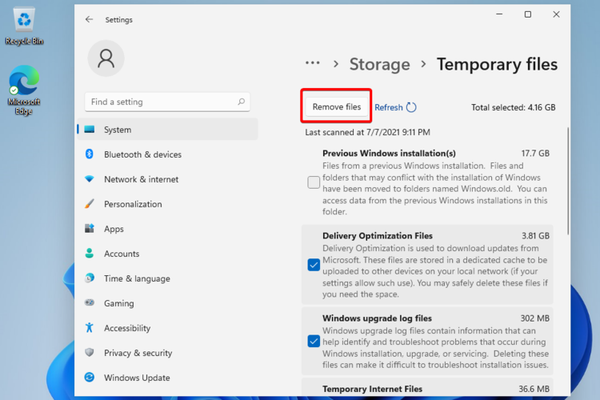Close the Settings window
The height and width of the screenshot is (400, 600).
point(556,15)
